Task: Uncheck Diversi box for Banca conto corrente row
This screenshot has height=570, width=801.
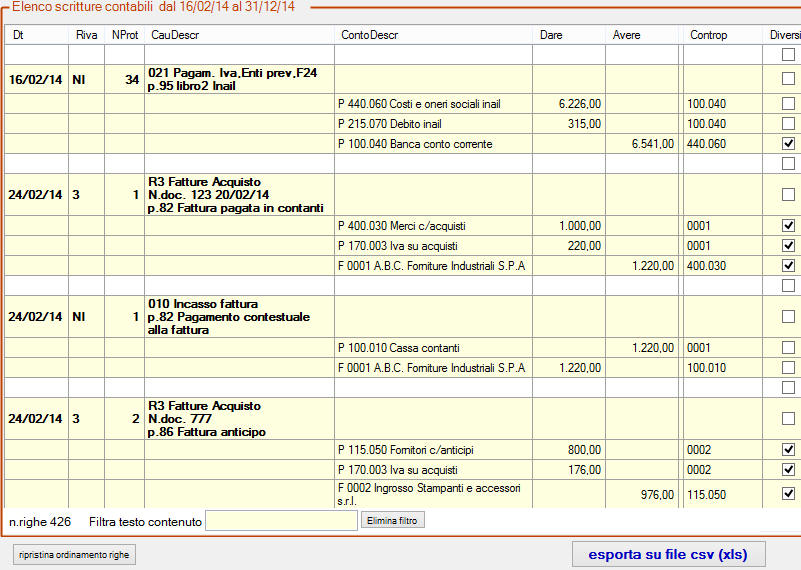Action: [788, 144]
